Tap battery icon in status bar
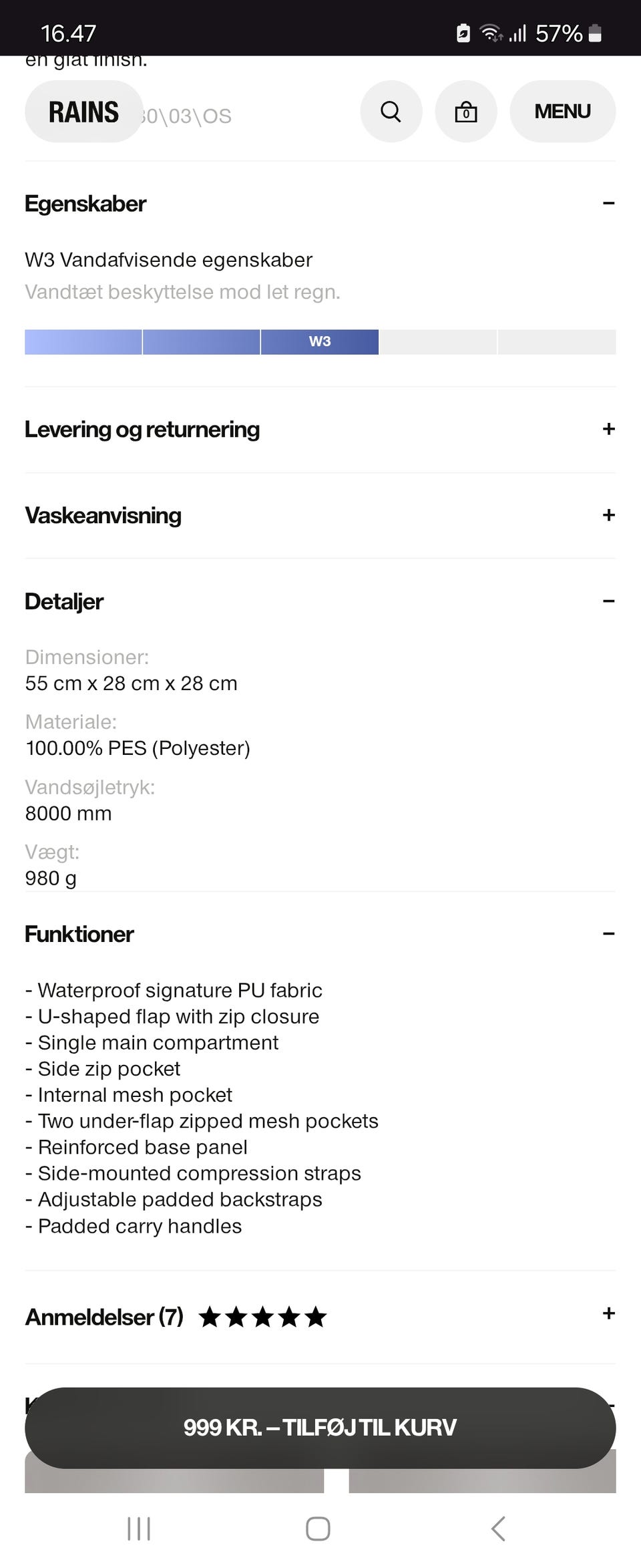 coord(596,33)
